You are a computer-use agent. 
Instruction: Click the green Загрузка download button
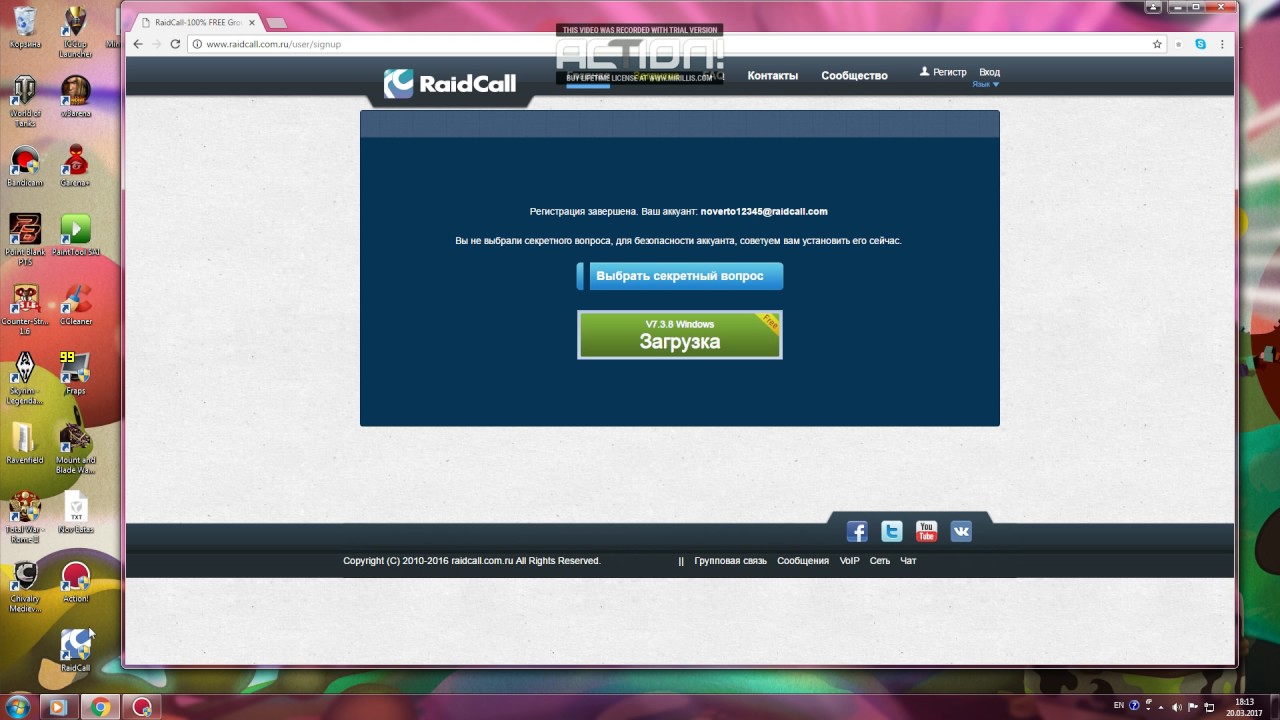pos(680,335)
